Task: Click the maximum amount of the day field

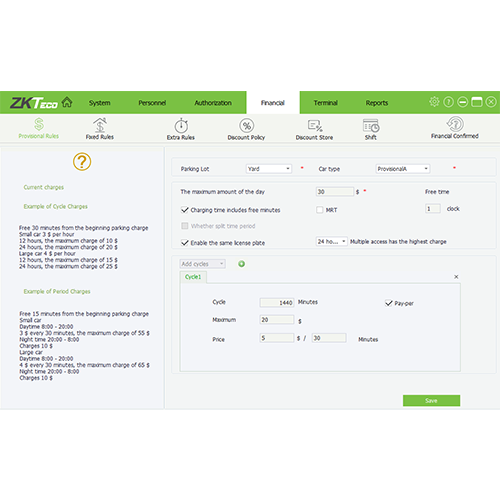Action: click(x=335, y=192)
